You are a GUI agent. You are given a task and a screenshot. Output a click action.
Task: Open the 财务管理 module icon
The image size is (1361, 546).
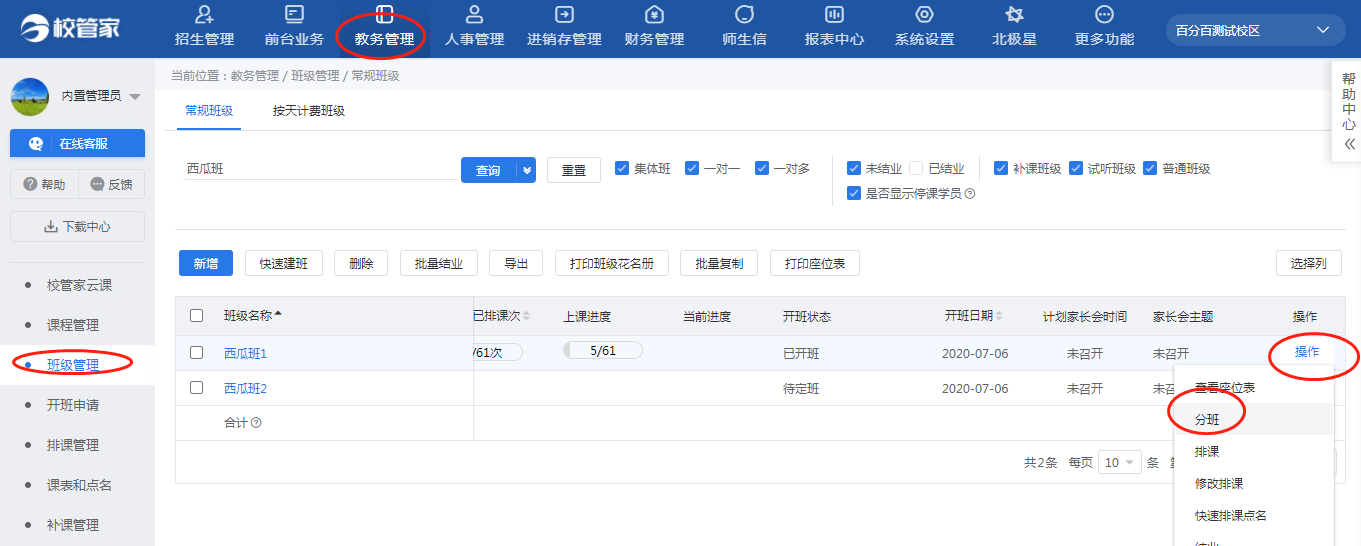[654, 15]
